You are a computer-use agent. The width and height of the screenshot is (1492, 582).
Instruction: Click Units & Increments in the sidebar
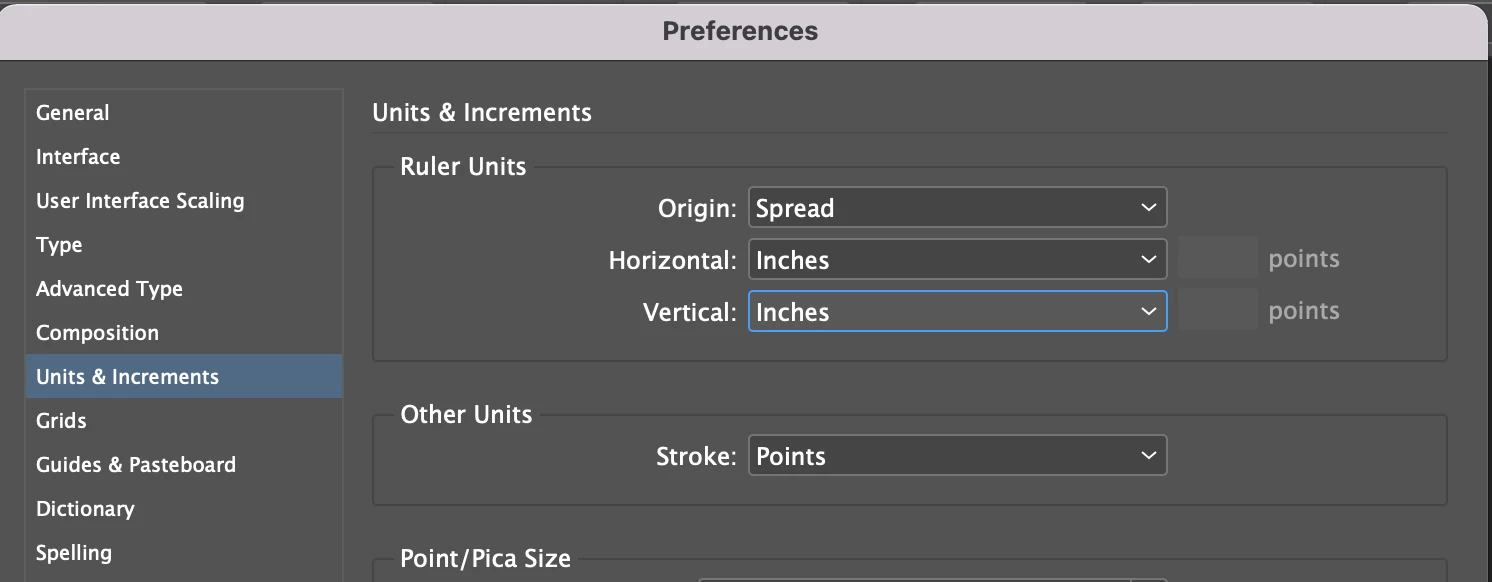(x=127, y=377)
